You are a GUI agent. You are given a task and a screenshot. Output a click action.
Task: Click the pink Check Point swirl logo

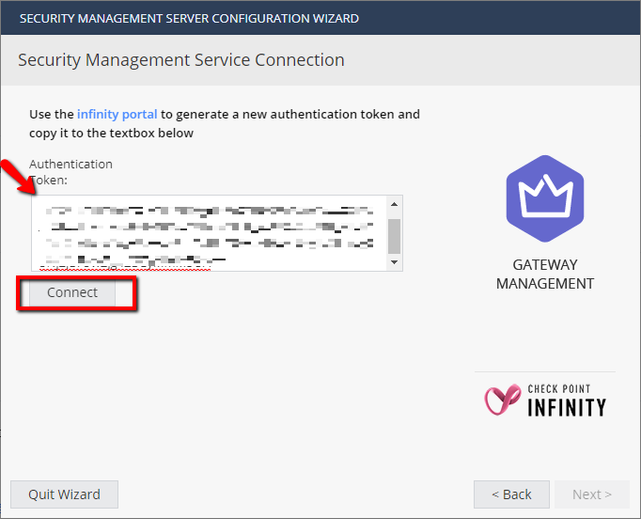pos(501,399)
